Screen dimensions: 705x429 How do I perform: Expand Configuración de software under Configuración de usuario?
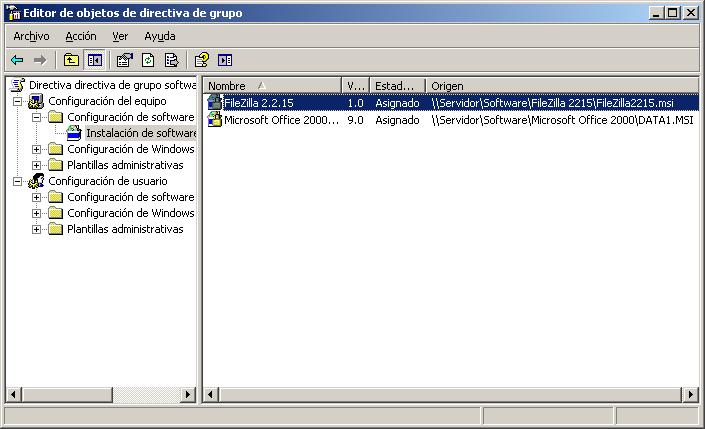(37, 198)
